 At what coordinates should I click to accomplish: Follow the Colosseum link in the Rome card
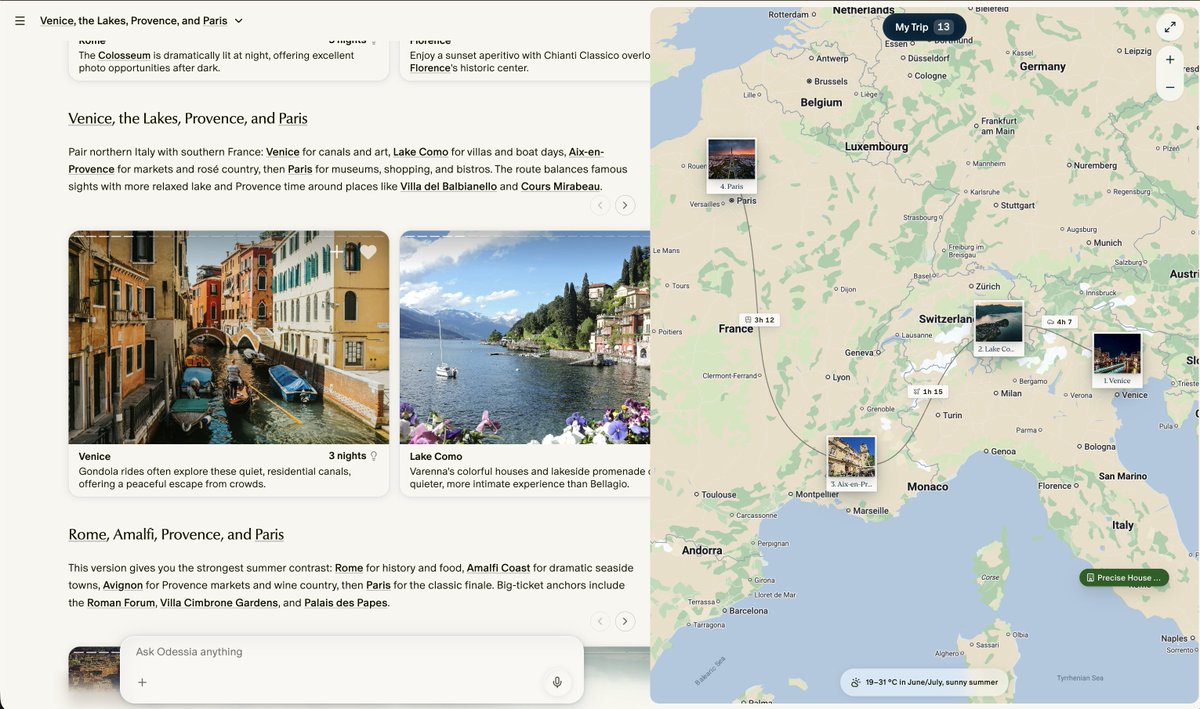pyautogui.click(x=124, y=56)
